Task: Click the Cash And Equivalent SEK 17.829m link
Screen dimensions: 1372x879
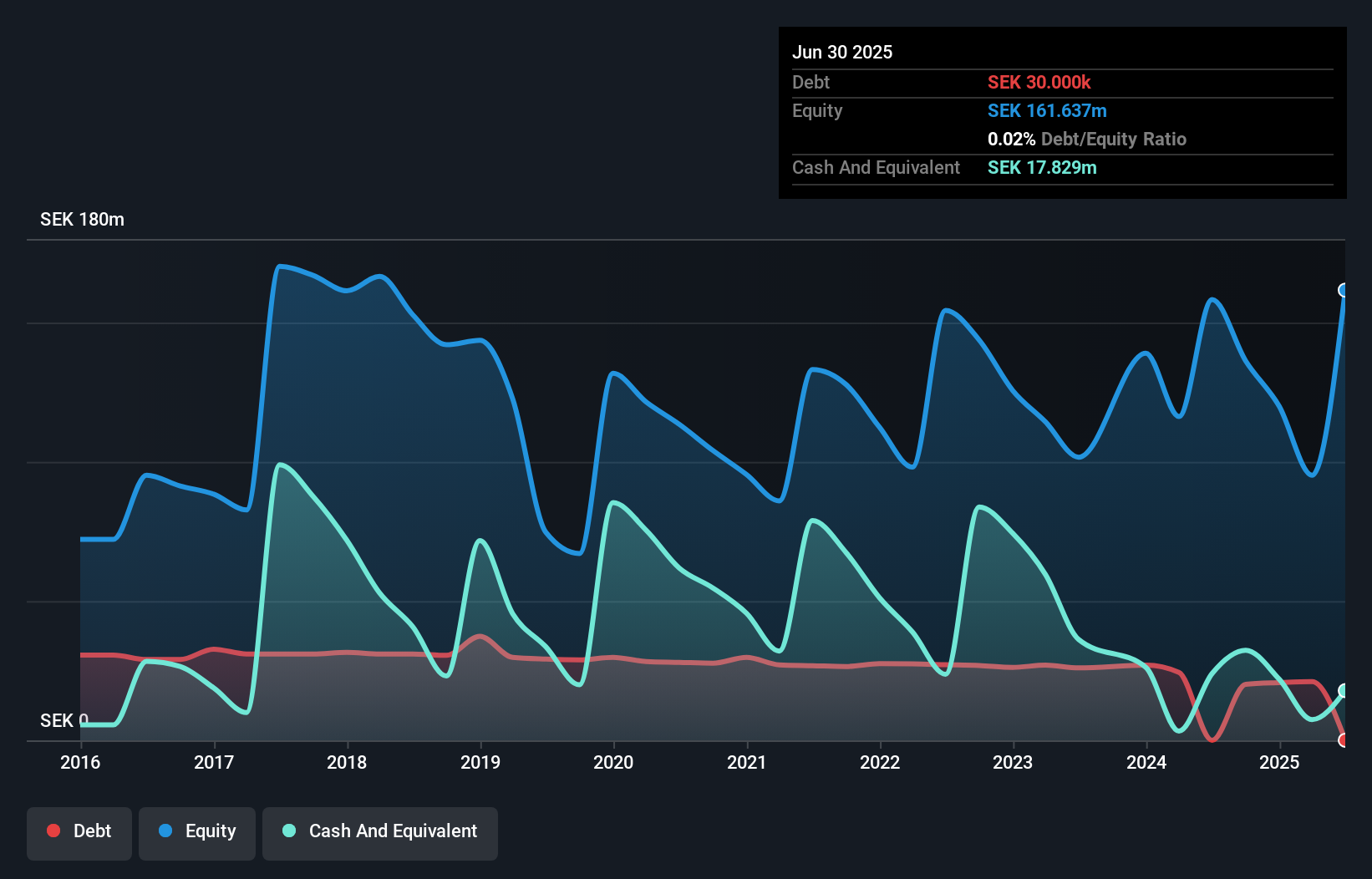Action: (x=1042, y=168)
